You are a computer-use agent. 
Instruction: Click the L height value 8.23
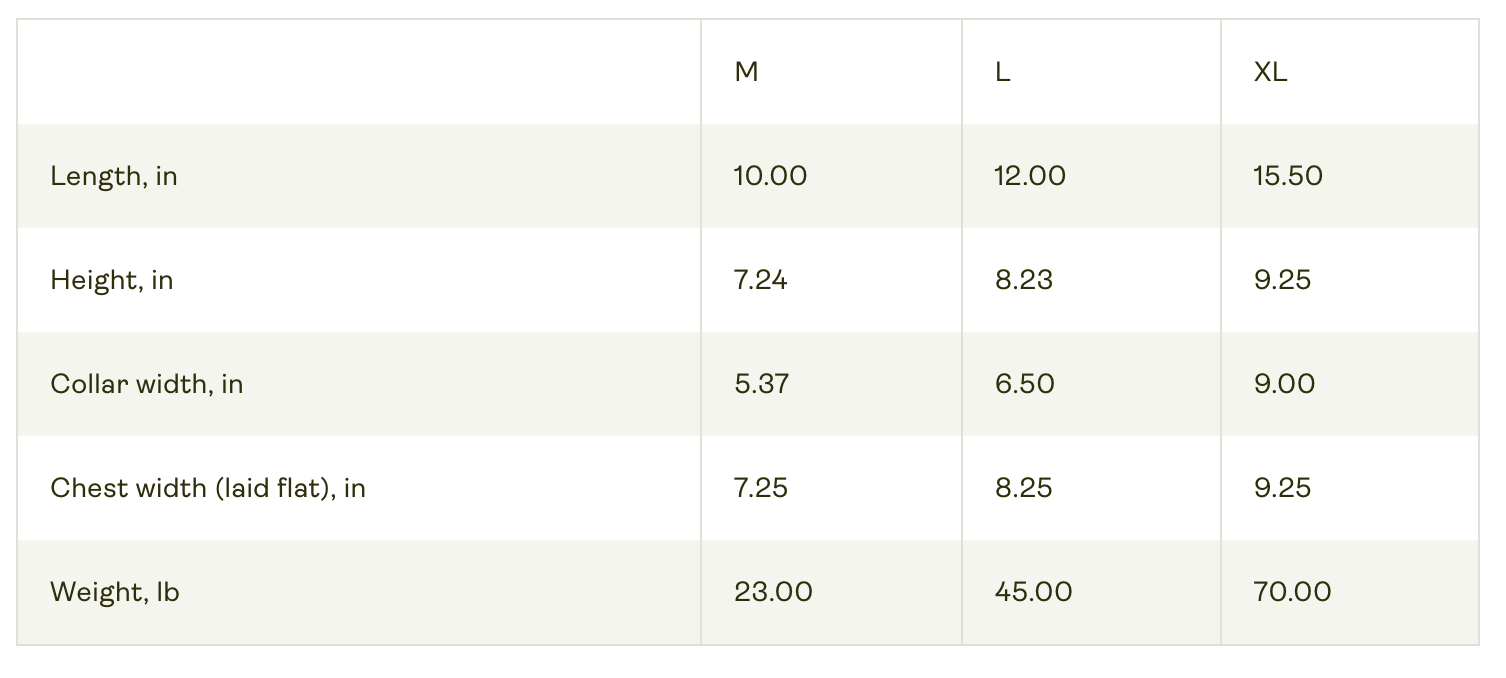[1024, 280]
